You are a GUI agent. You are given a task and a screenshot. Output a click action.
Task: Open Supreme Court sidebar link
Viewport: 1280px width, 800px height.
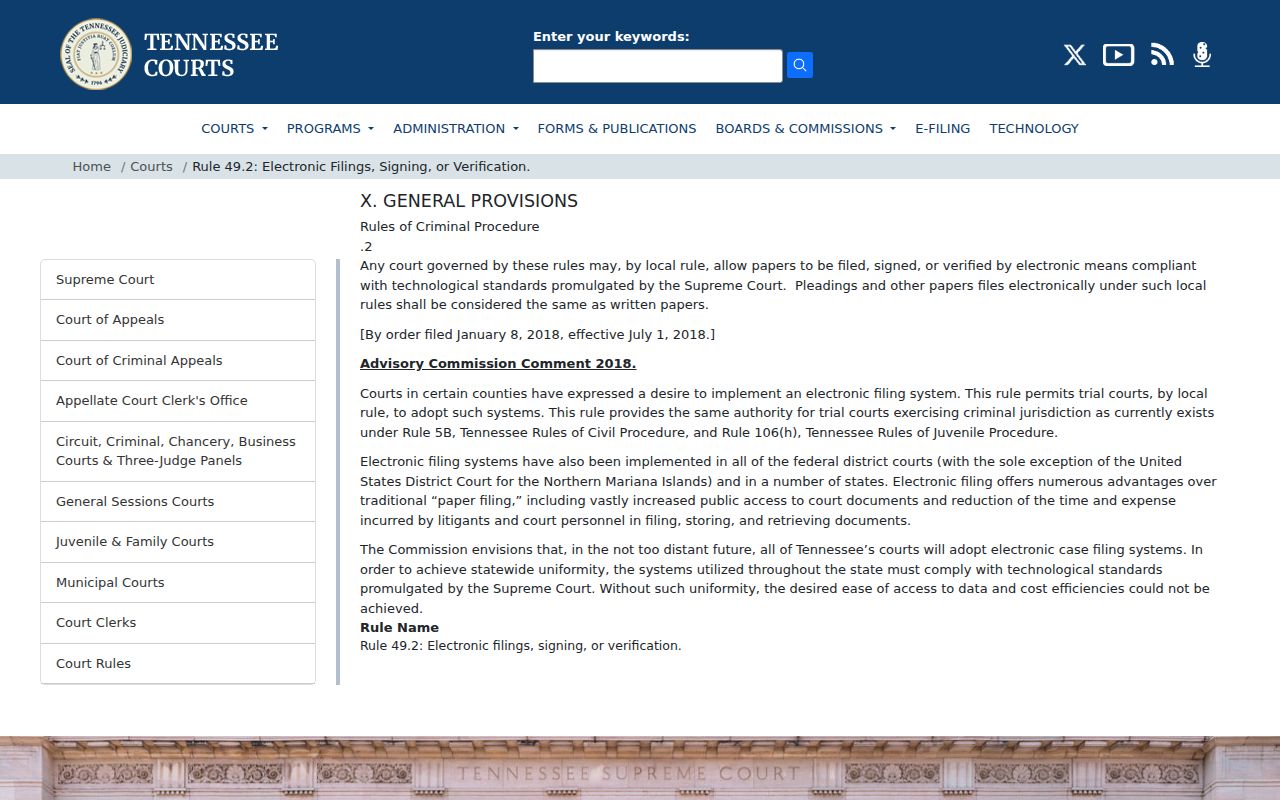point(178,280)
